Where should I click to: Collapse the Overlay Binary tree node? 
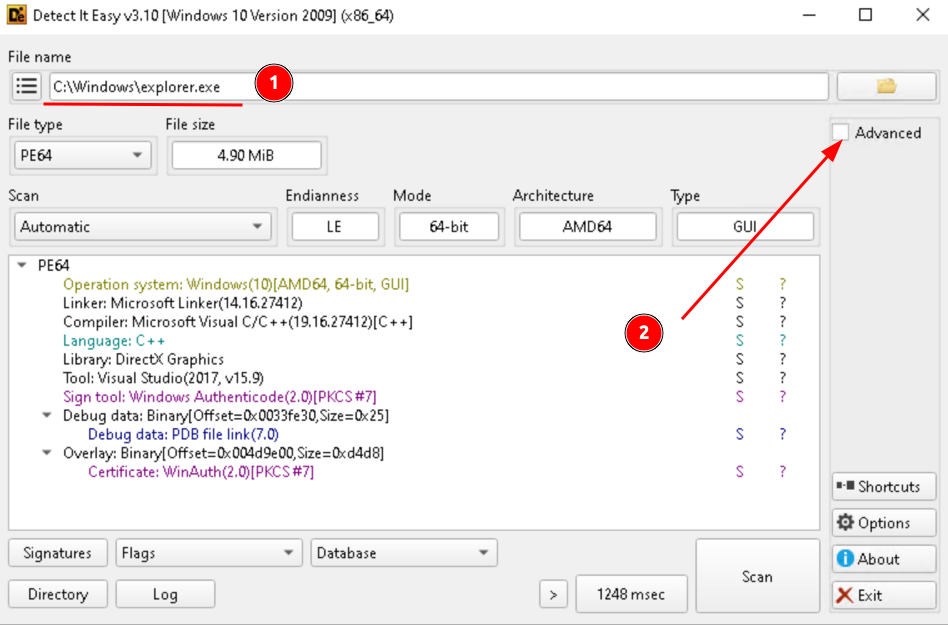pyautogui.click(x=47, y=454)
